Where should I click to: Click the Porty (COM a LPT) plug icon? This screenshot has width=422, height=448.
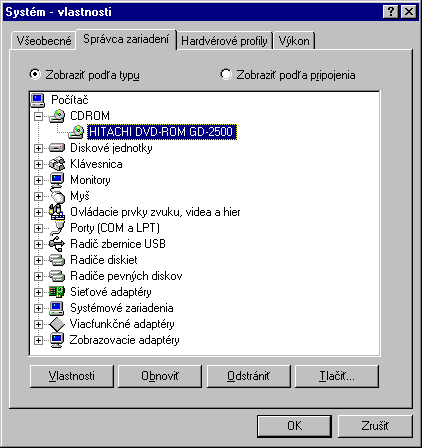(57, 228)
